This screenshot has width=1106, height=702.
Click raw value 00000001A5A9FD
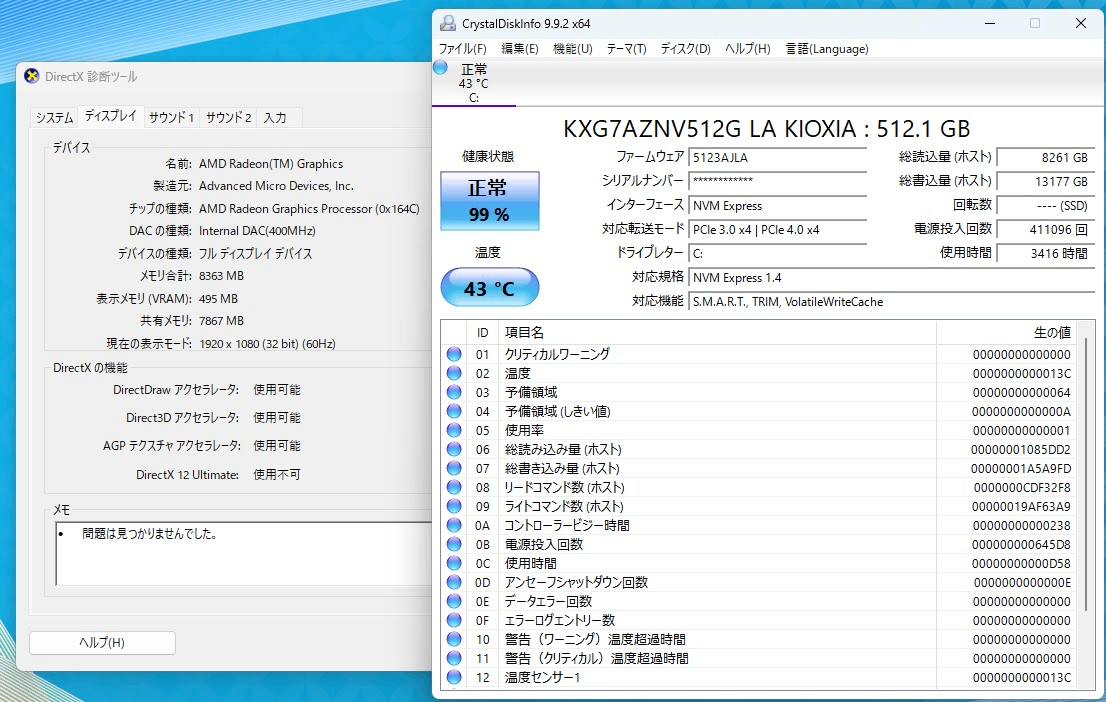click(1020, 468)
